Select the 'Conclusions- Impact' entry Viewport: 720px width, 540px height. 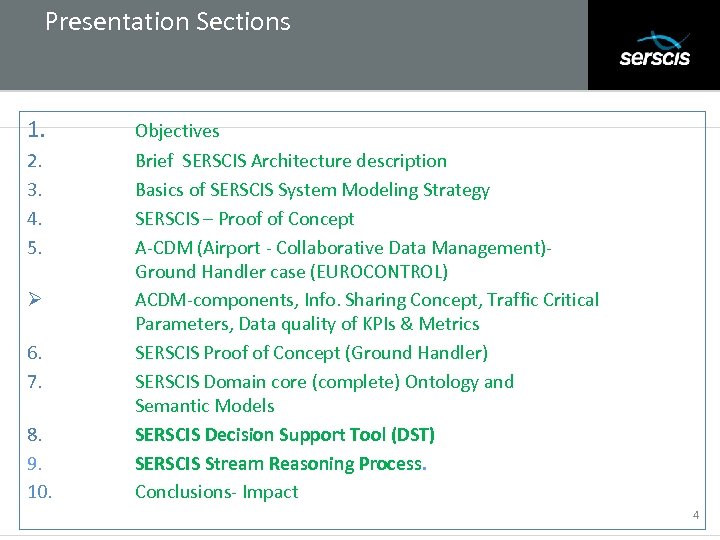point(217,492)
